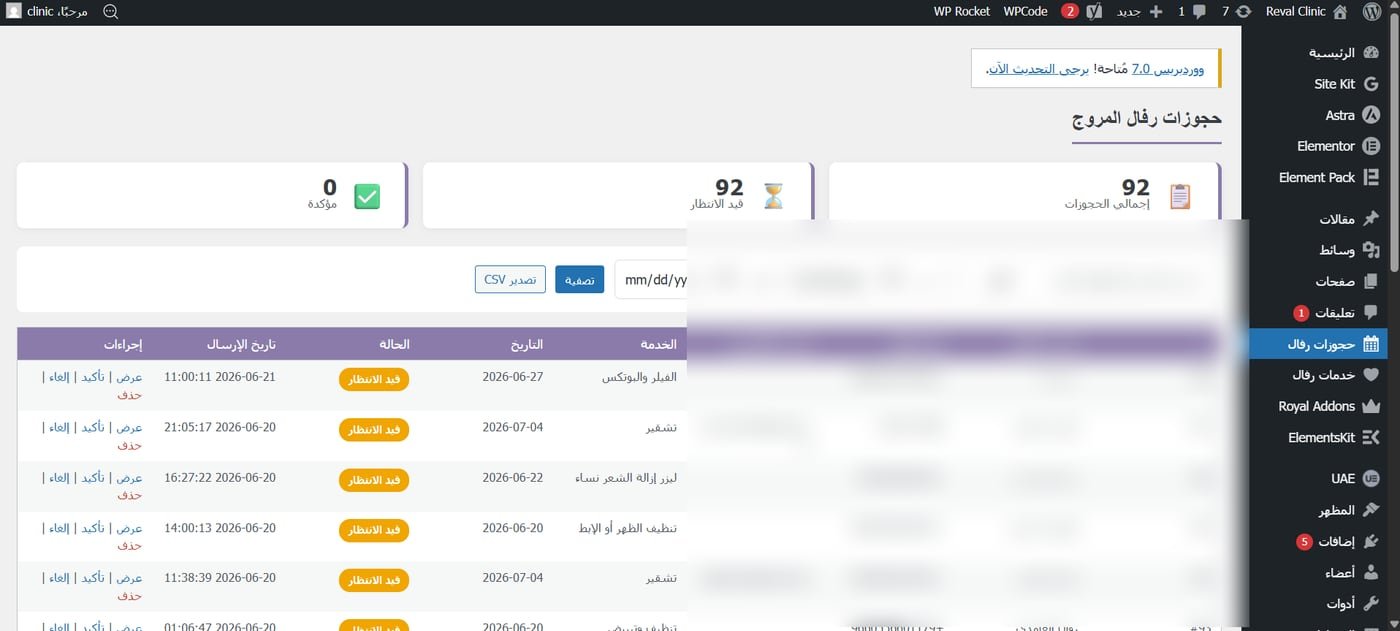Screen dimensions: 1400x631
Task: Open the updates icon showing 7
Action: pos(1244,12)
